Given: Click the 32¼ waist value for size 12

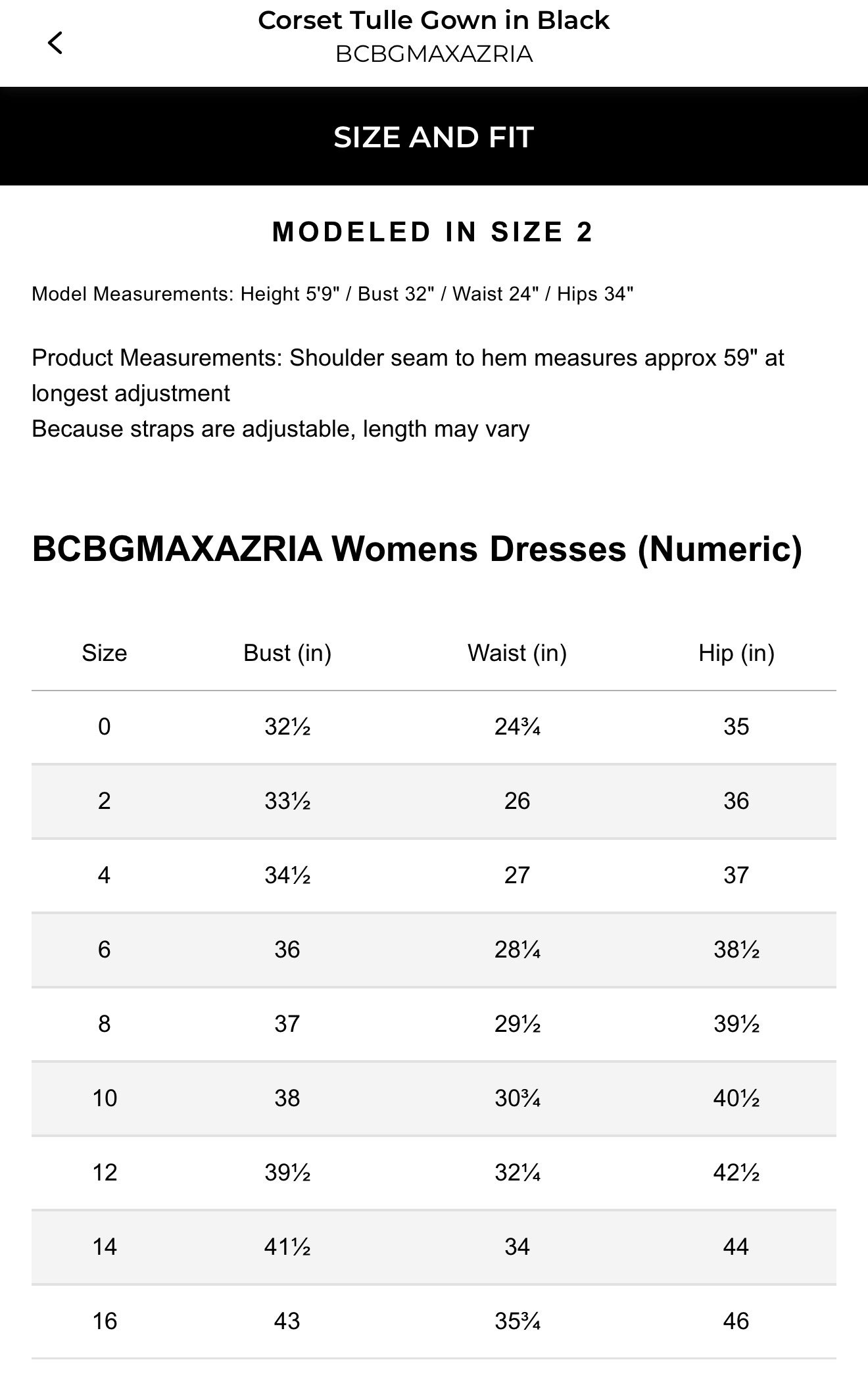Looking at the screenshot, I should click(518, 1173).
